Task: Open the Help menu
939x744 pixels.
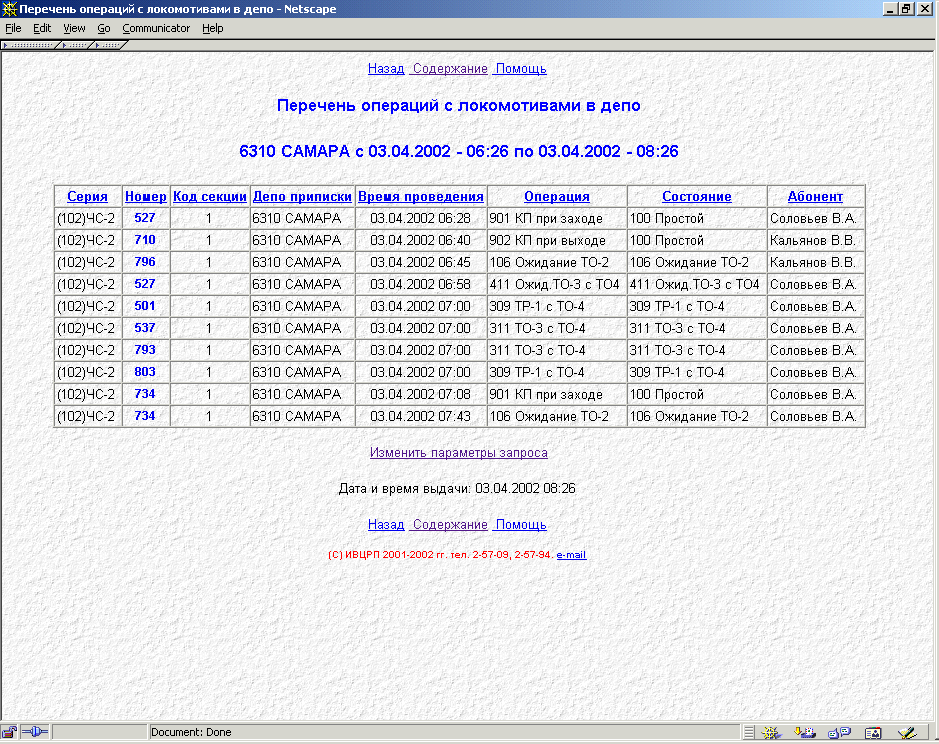Action: point(213,28)
